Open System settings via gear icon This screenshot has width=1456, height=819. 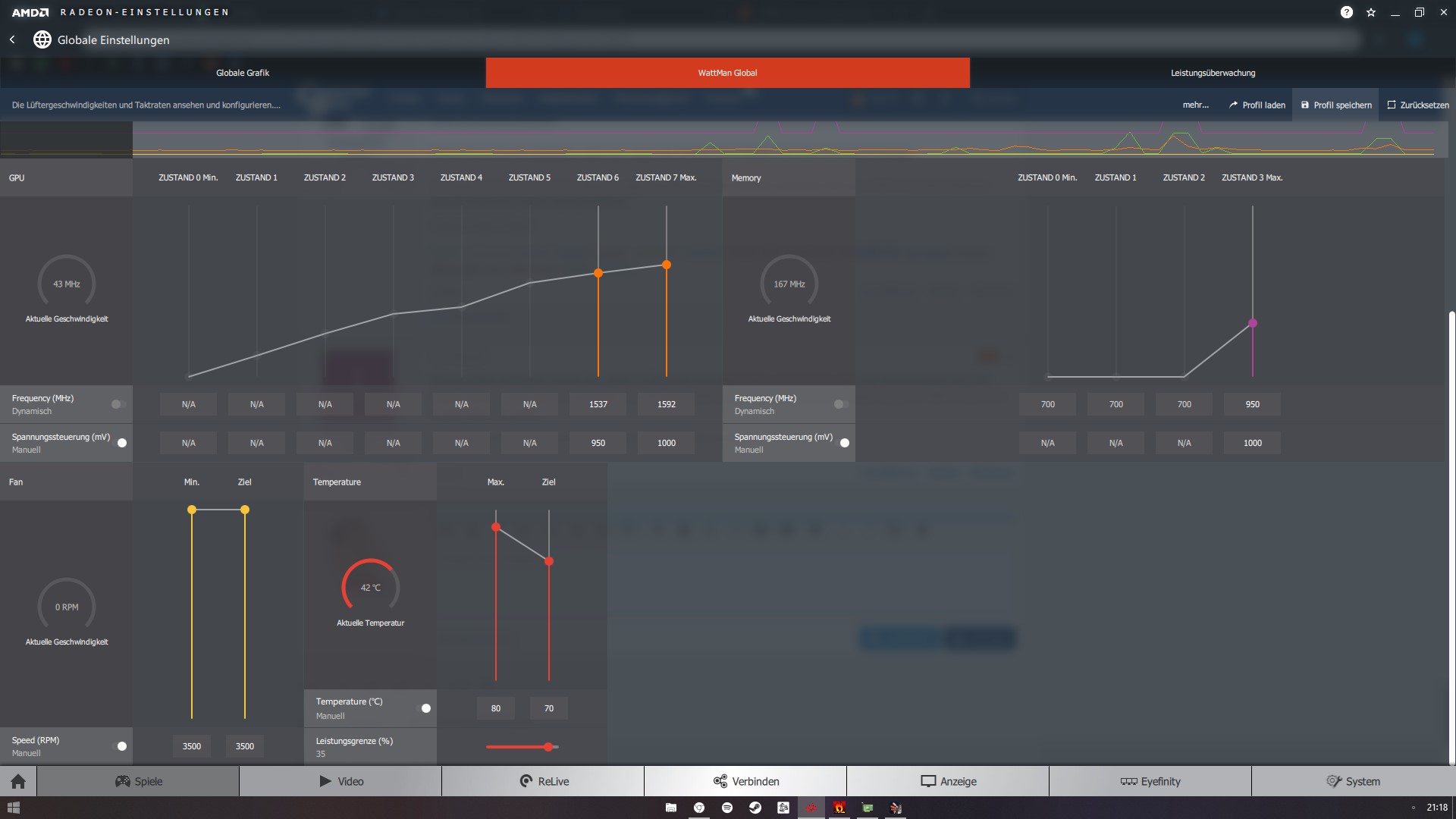pyautogui.click(x=1332, y=781)
